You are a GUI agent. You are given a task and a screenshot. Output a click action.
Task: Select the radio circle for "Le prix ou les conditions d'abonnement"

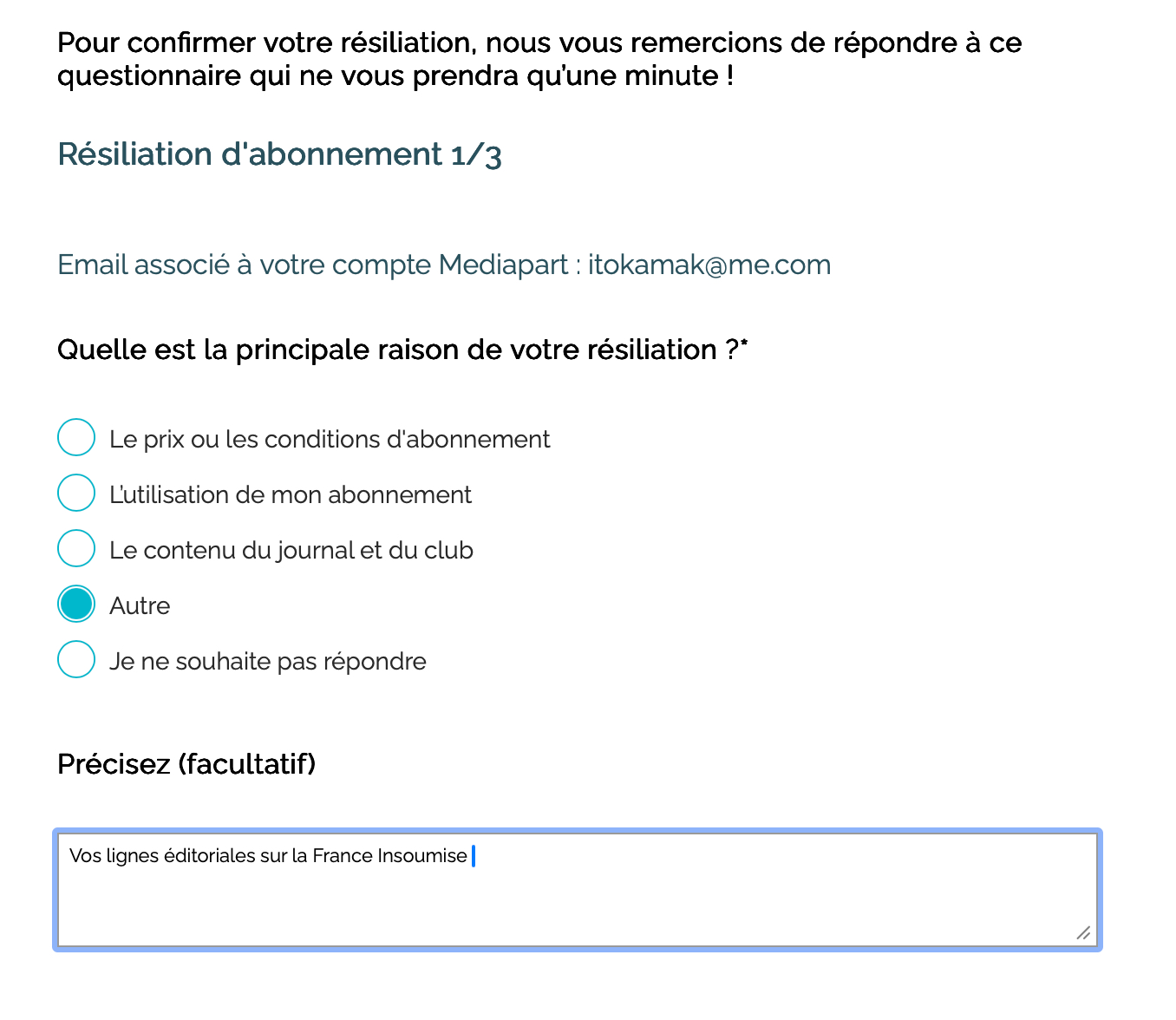tap(76, 437)
